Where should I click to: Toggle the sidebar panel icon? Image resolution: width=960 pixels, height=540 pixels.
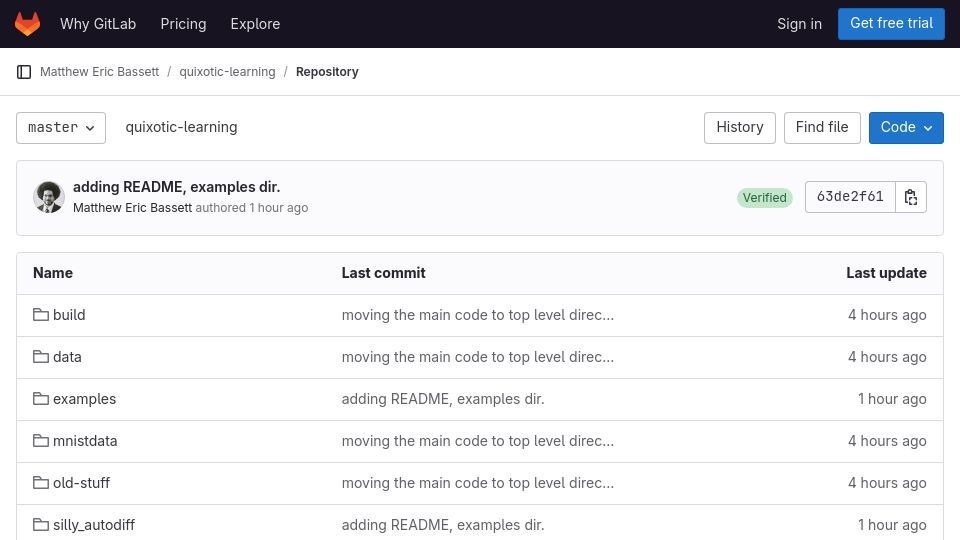coord(24,72)
